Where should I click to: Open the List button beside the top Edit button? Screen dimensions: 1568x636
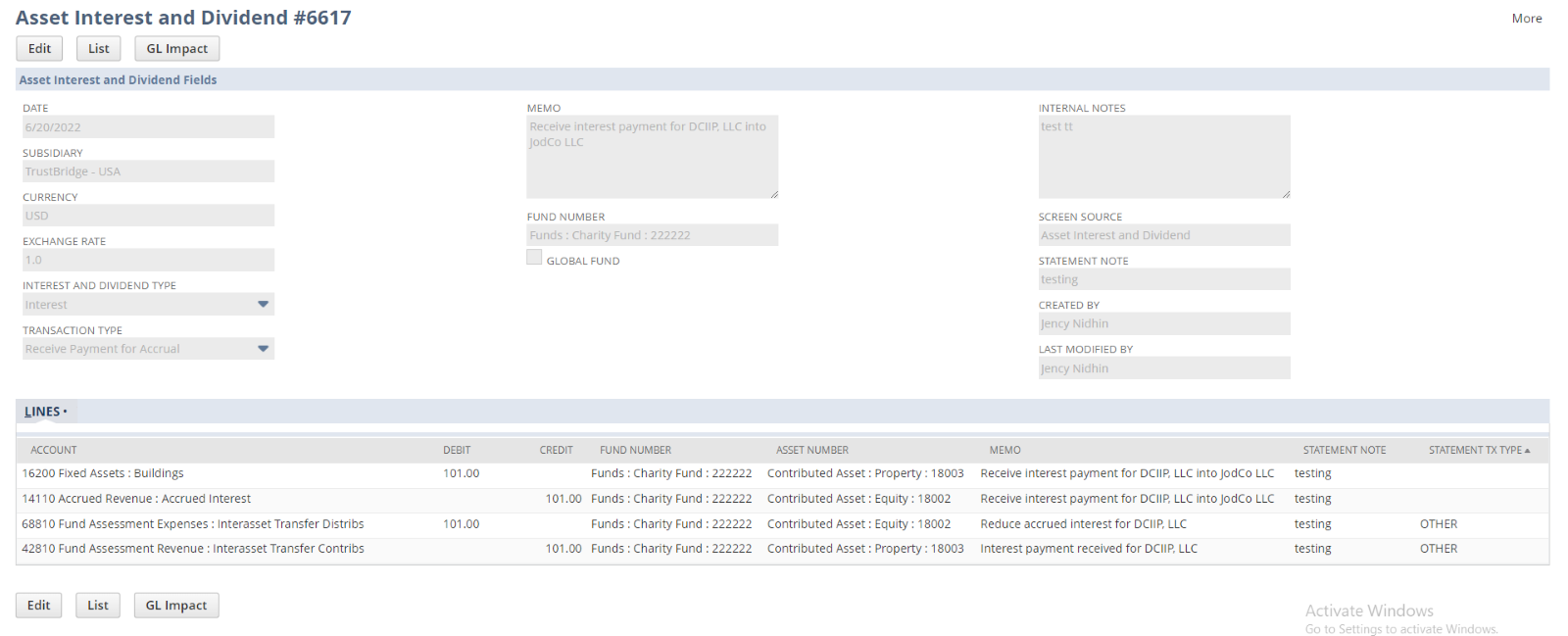click(99, 49)
